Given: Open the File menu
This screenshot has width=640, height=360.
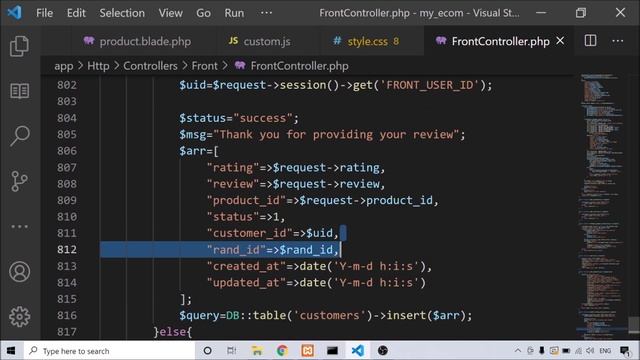Looking at the screenshot, I should point(44,13).
